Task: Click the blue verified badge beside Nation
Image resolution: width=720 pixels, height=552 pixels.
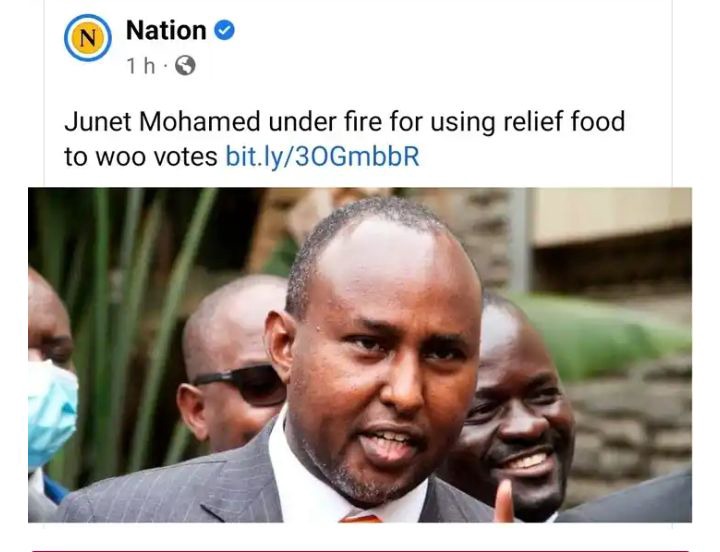Action: (x=225, y=30)
